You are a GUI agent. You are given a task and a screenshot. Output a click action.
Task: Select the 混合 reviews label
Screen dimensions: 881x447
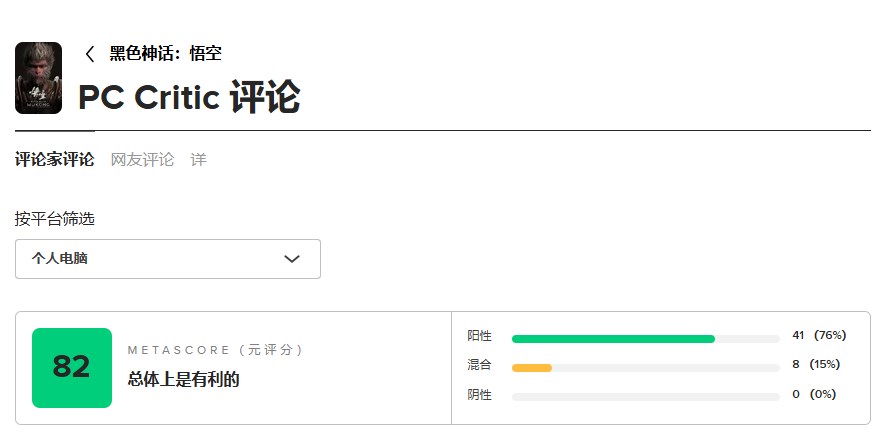click(x=480, y=365)
